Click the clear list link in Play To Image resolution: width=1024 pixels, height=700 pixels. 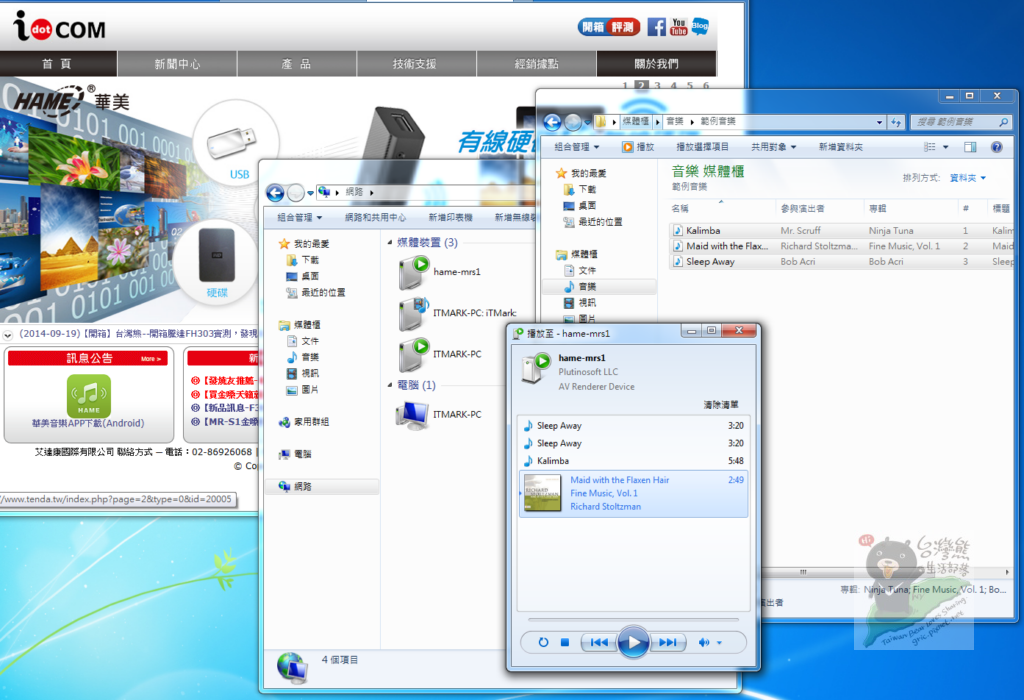point(721,405)
